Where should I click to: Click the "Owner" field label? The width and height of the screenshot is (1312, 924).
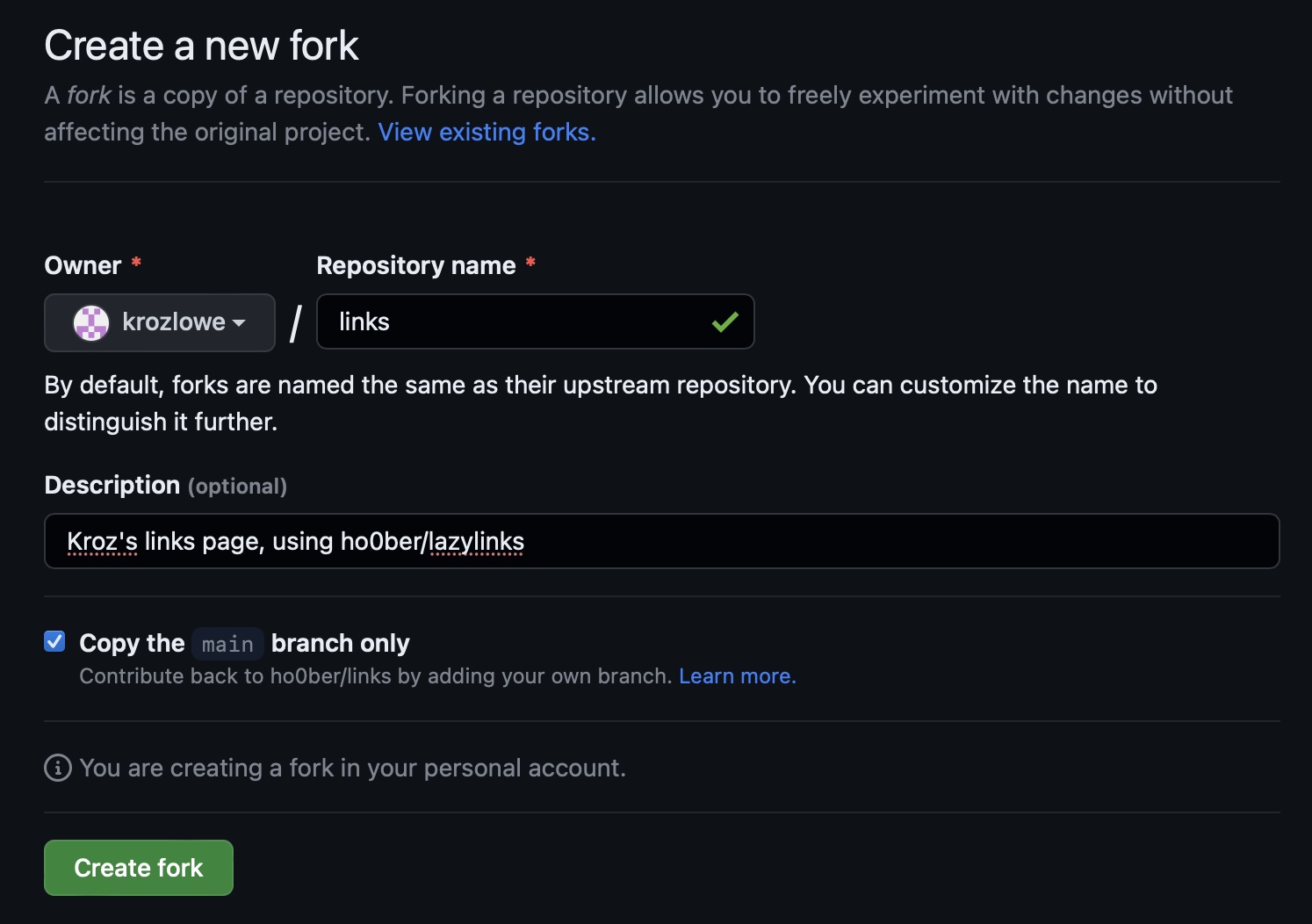click(83, 265)
